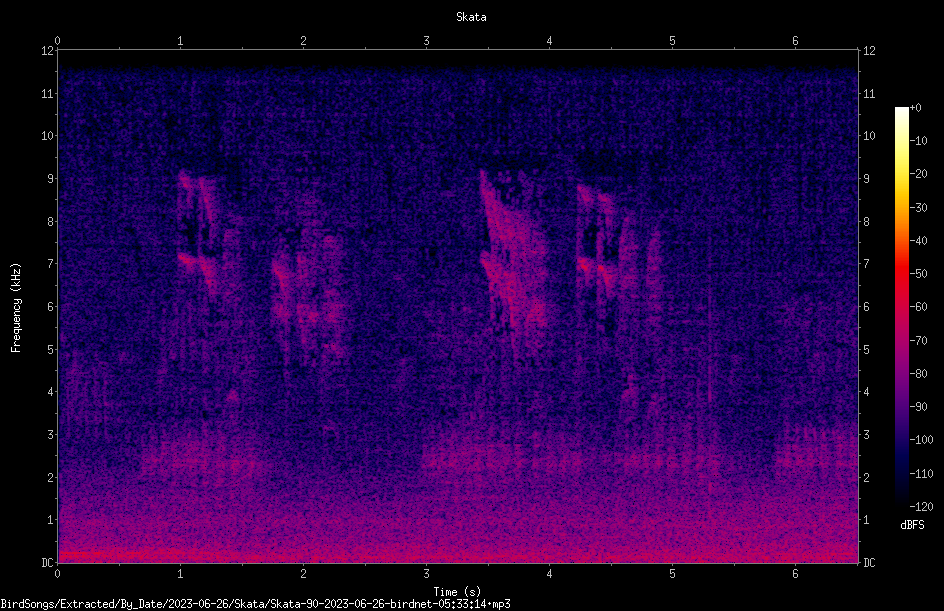Click "DC" on the right frequency axis
The height and width of the screenshot is (611, 944).
(x=869, y=563)
